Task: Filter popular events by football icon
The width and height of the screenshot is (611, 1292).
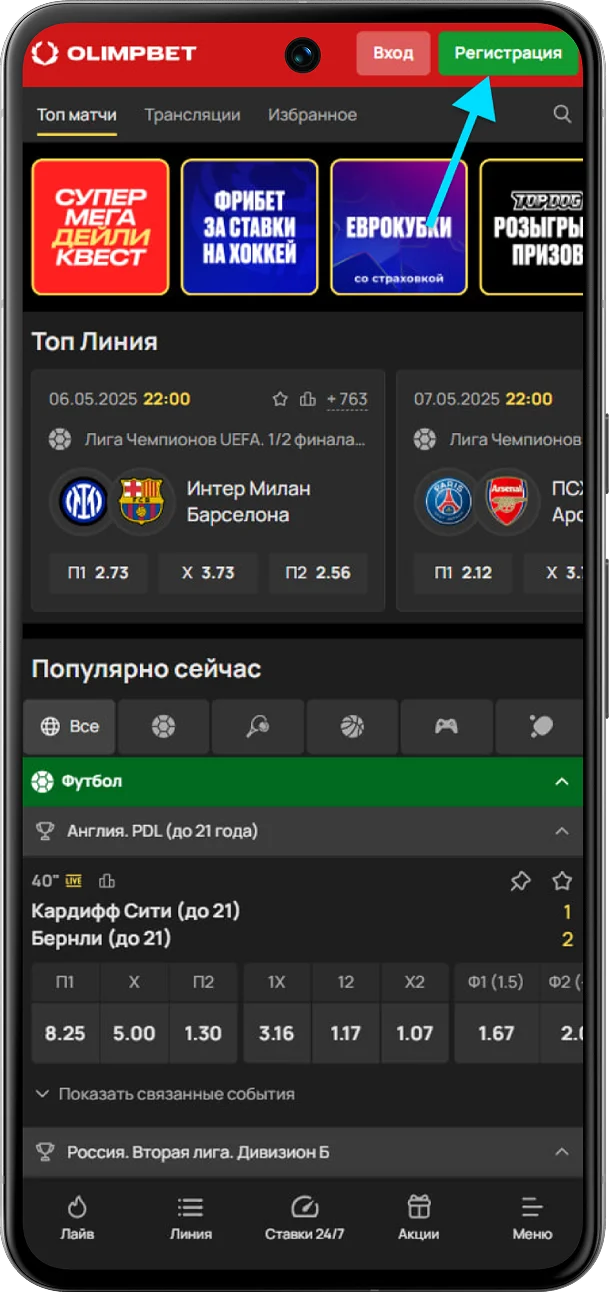Action: point(163,727)
